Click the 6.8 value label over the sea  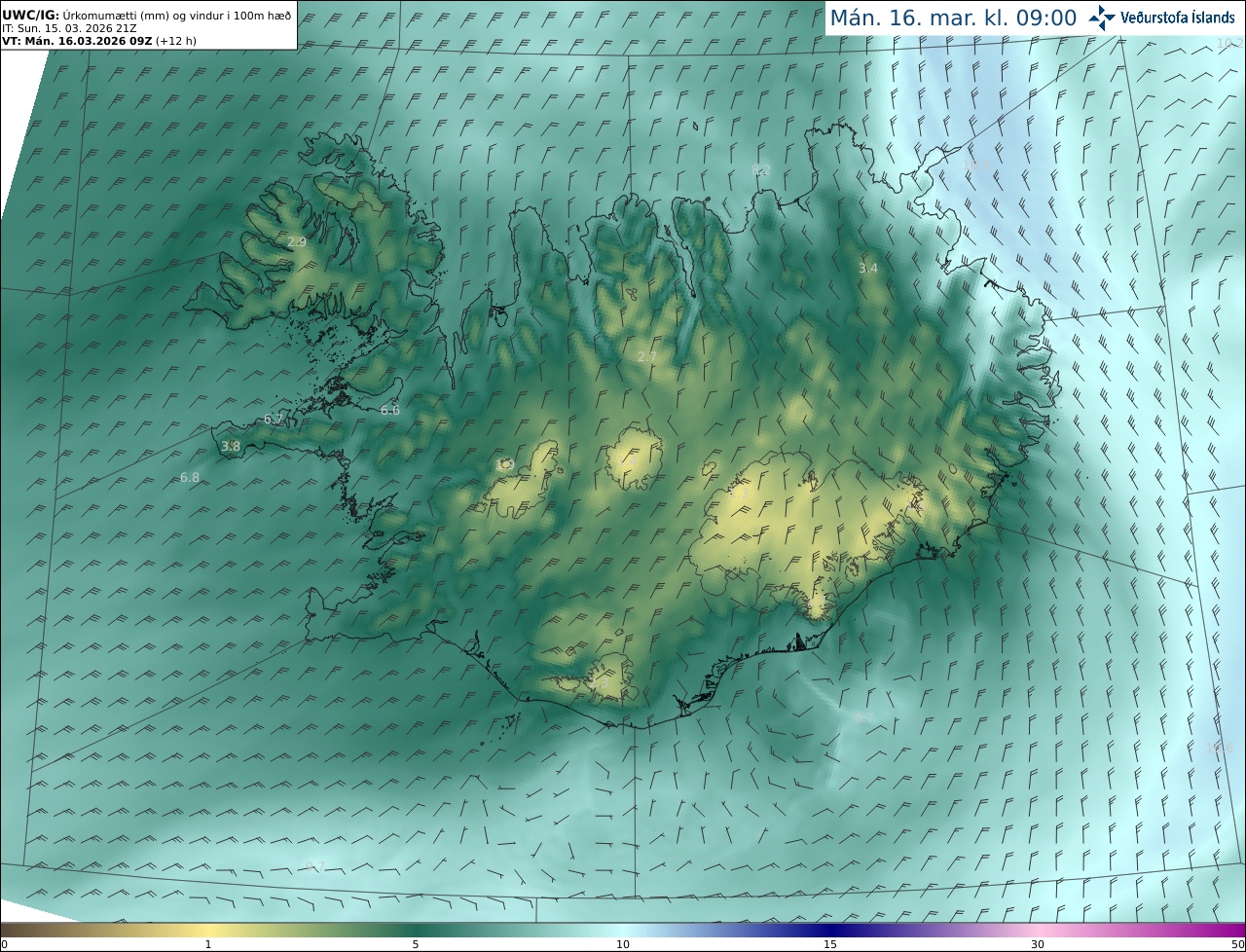click(190, 478)
